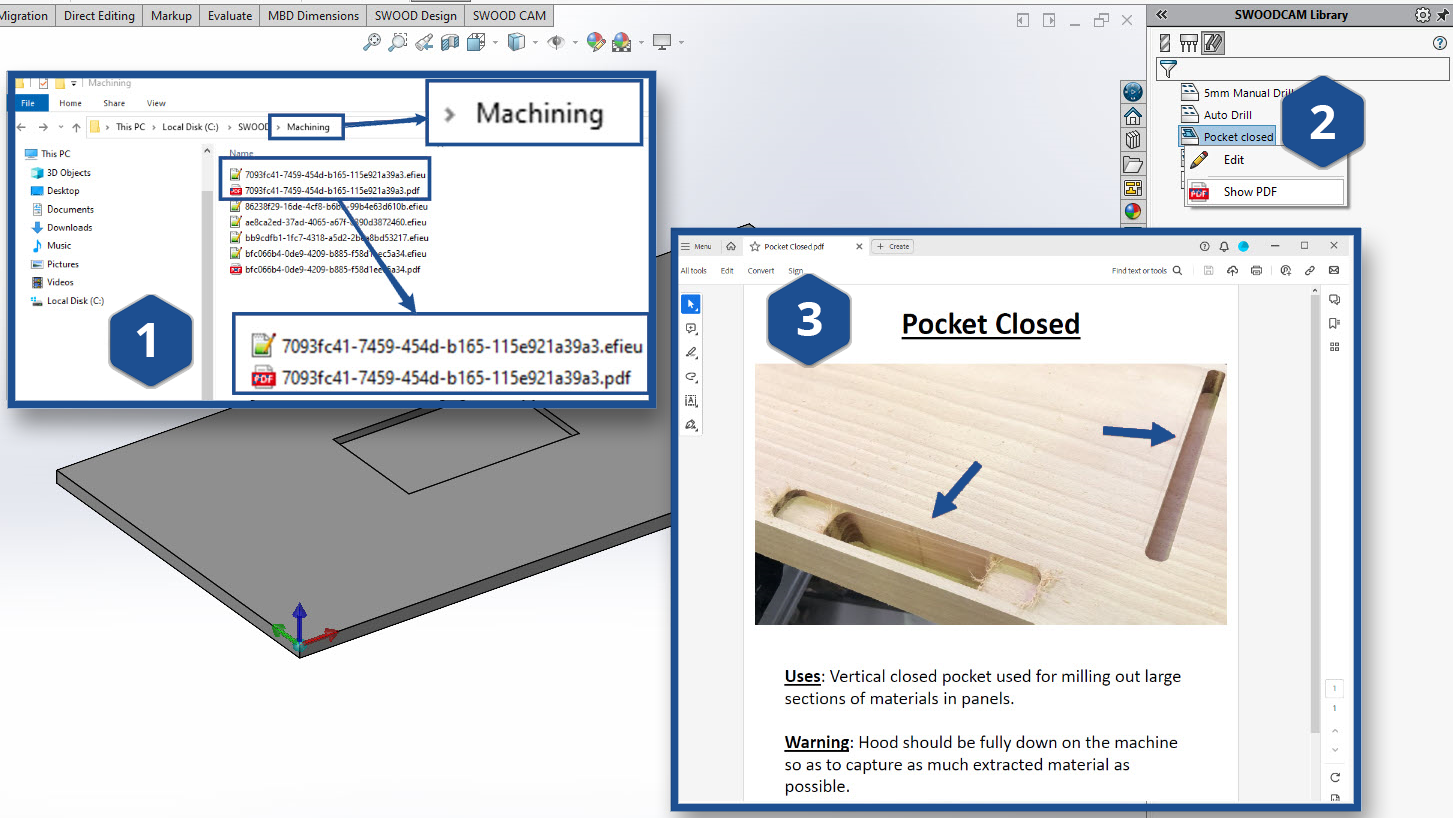This screenshot has height=818, width=1453.
Task: Choose Edit from the context menu
Action: coord(1234,160)
